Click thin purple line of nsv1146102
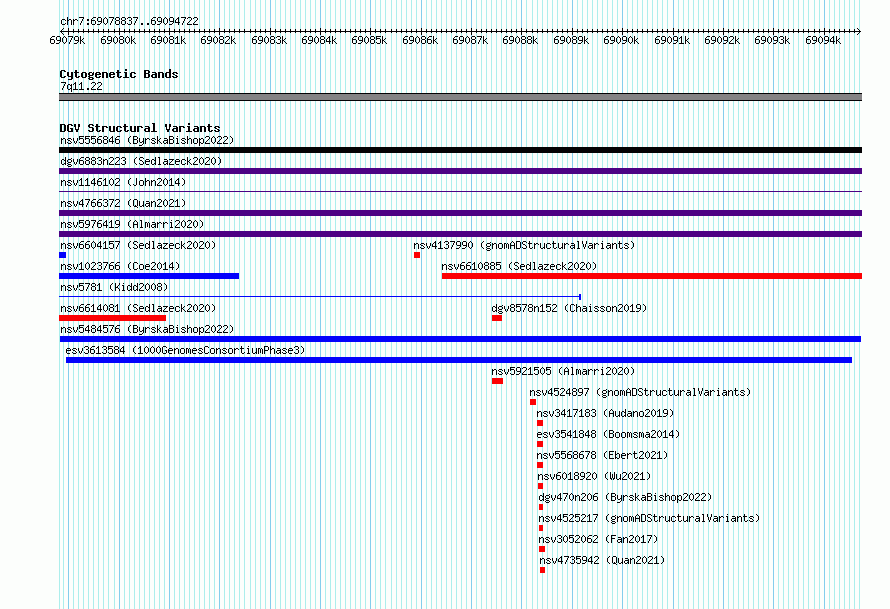The width and height of the screenshot is (890, 609). point(460,192)
